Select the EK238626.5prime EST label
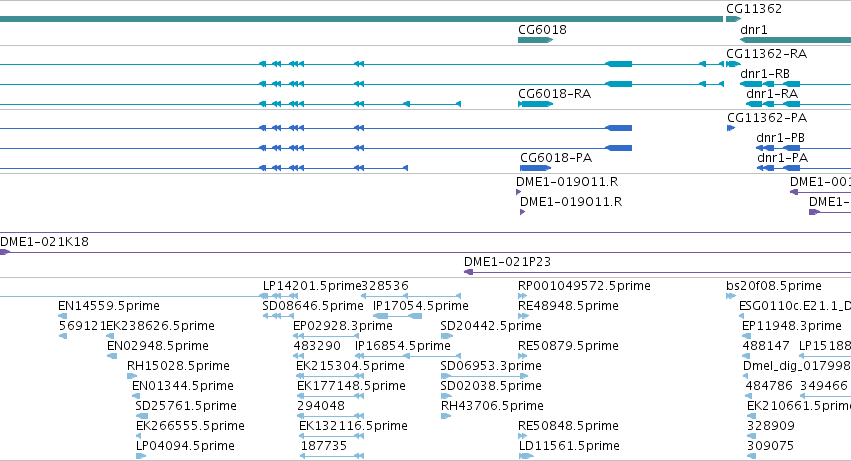 coord(160,326)
